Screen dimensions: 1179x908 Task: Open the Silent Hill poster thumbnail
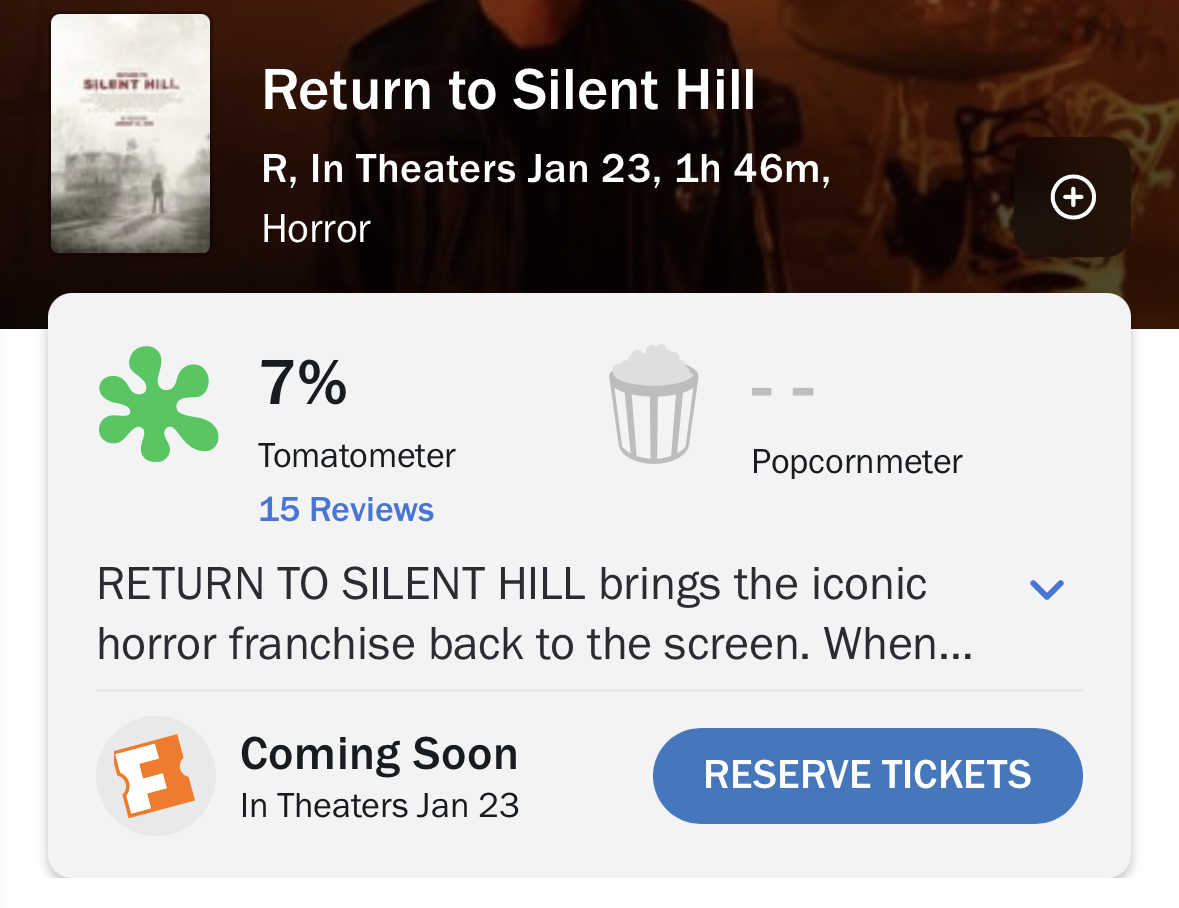[130, 134]
